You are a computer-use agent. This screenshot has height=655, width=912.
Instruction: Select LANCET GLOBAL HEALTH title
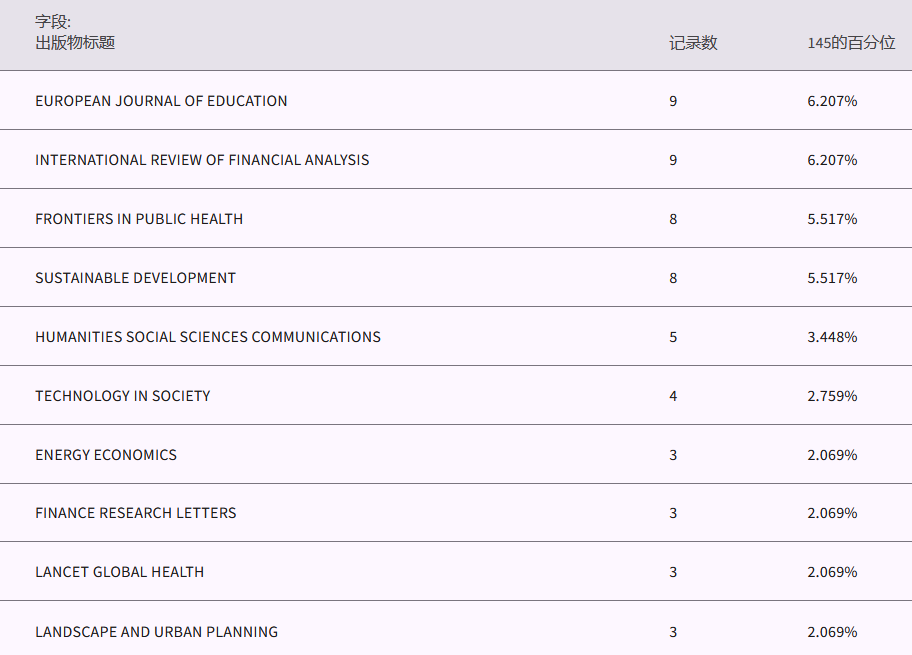(119, 572)
